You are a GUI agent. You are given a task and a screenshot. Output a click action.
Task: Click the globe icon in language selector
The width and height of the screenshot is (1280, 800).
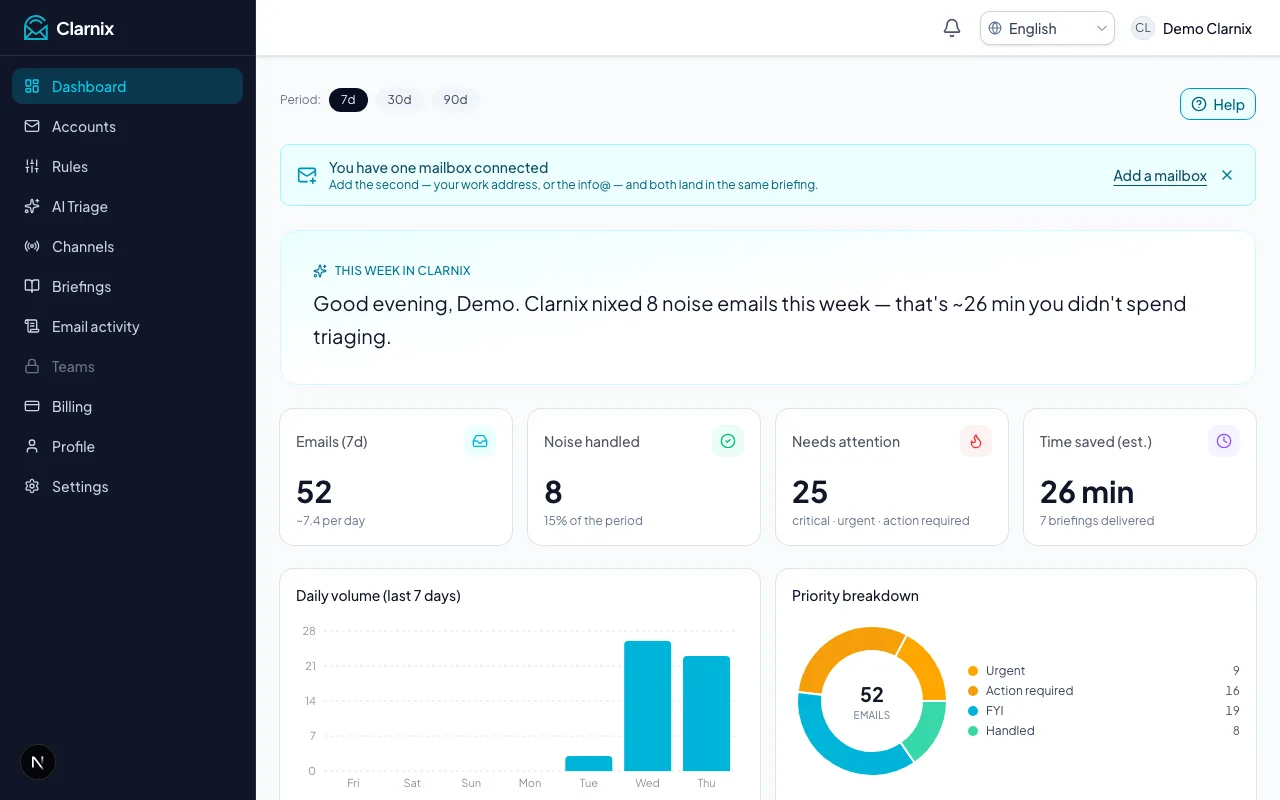(995, 28)
